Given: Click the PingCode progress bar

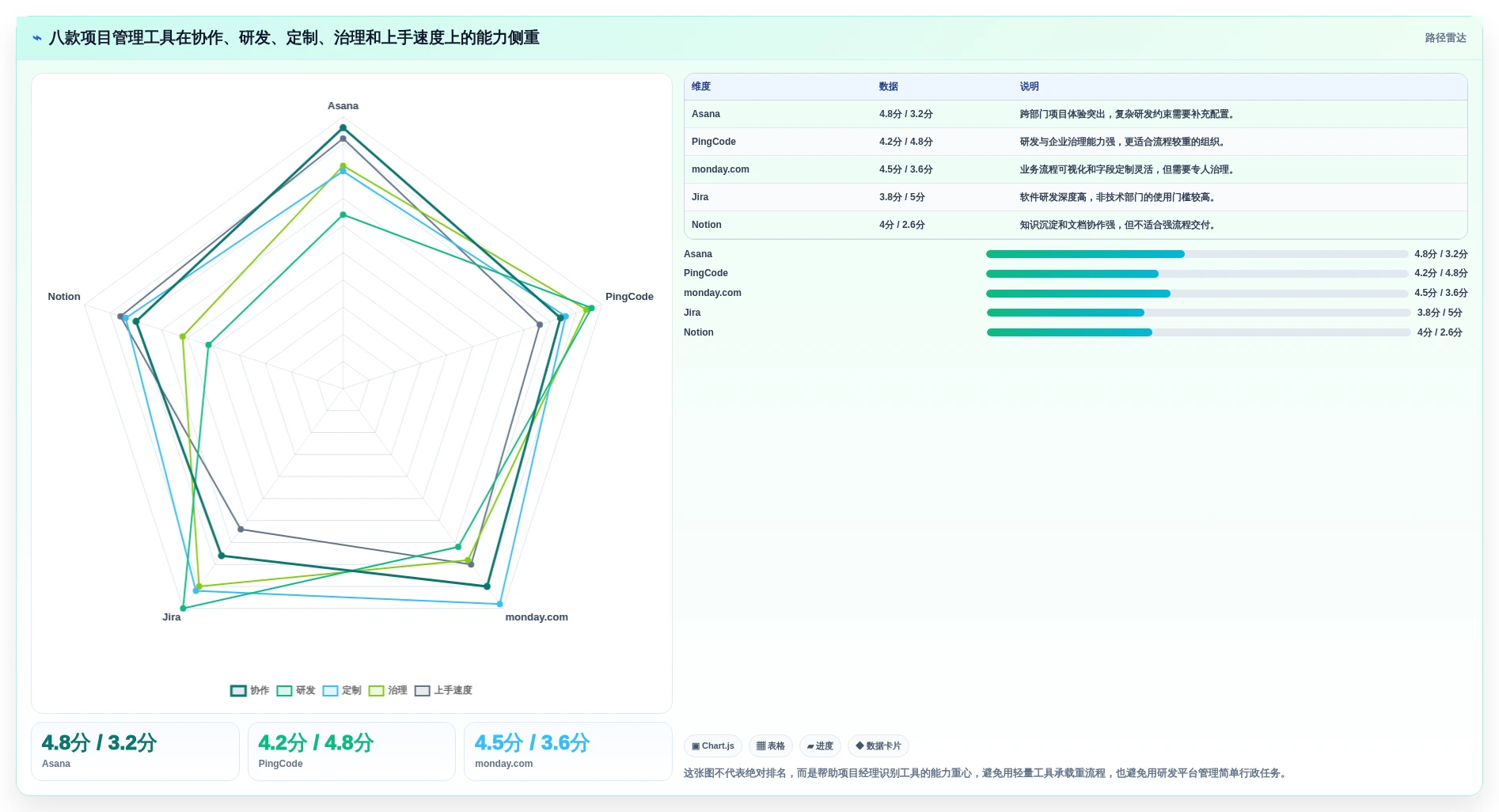Looking at the screenshot, I should coord(1197,274).
